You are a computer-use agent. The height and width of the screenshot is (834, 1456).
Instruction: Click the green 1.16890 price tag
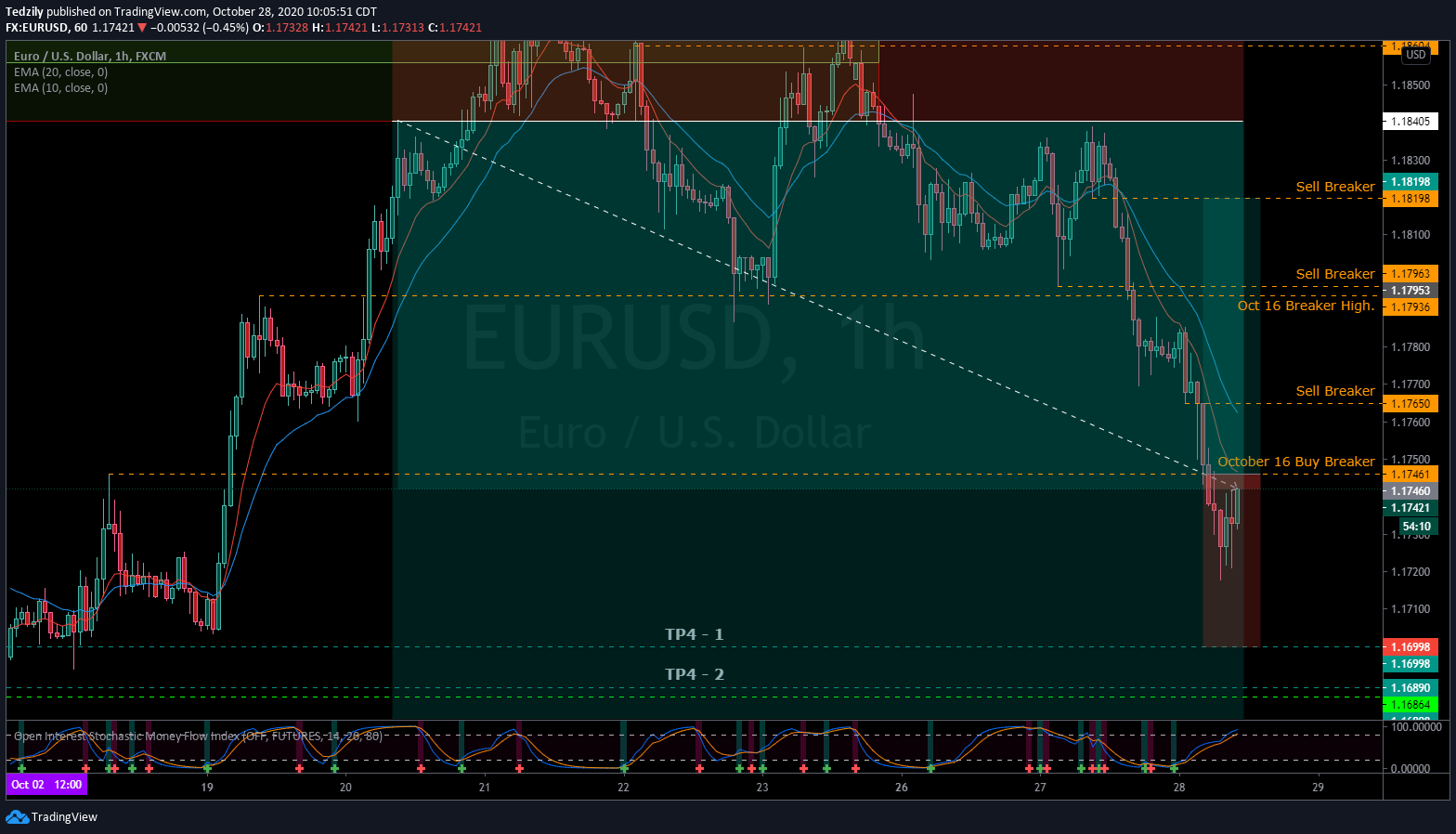click(x=1410, y=688)
